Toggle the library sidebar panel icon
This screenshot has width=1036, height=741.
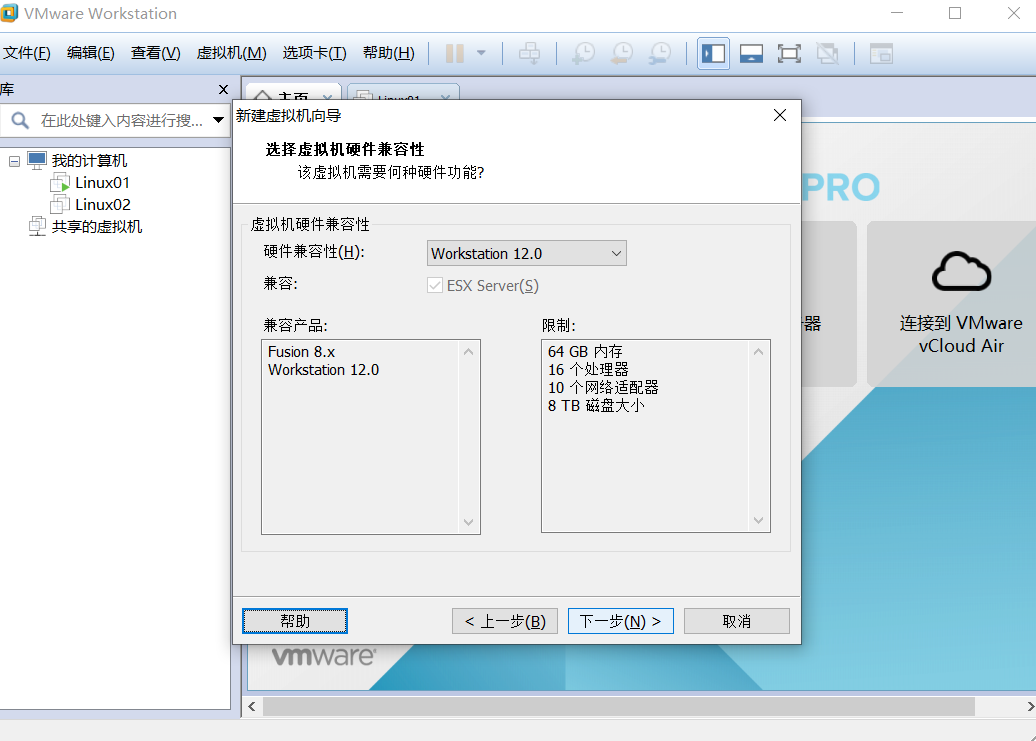click(713, 54)
